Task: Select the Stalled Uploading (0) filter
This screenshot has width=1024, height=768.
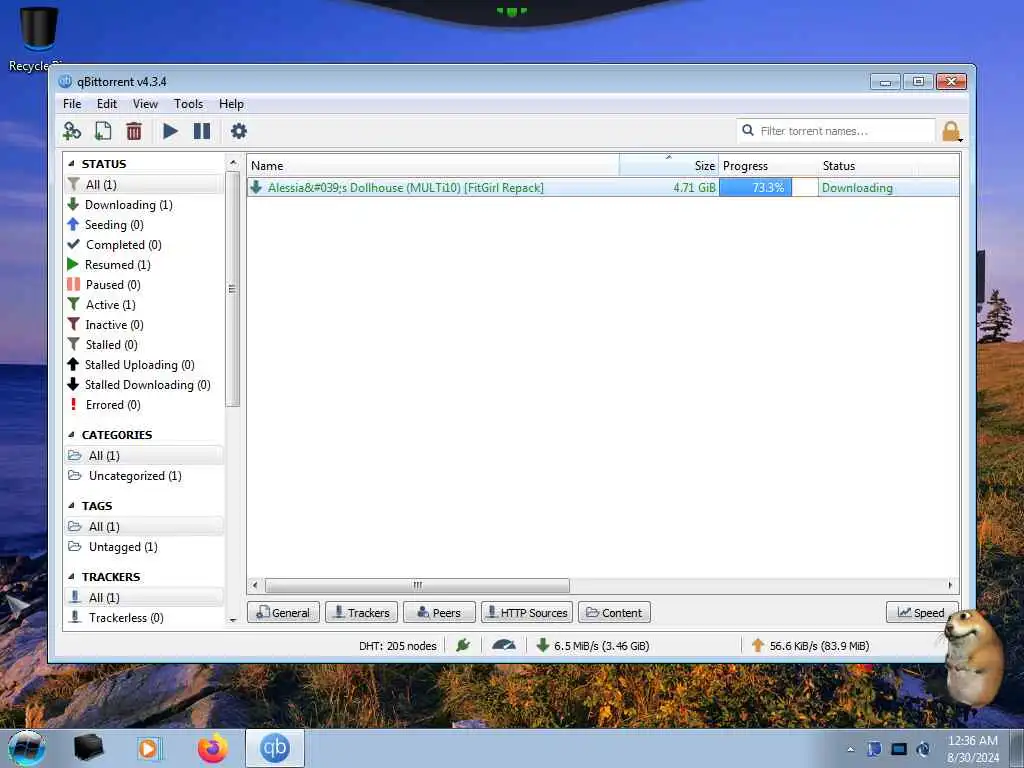Action: click(x=140, y=364)
